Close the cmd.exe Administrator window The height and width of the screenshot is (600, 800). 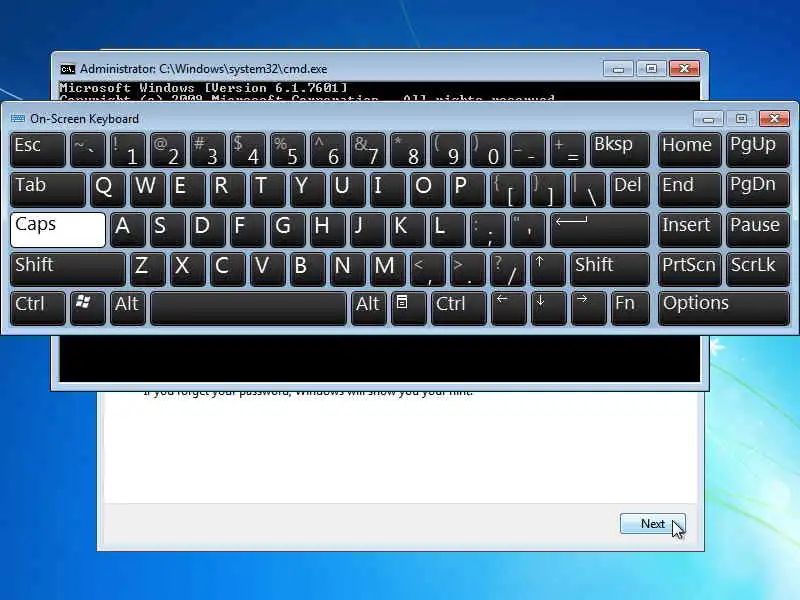point(684,68)
